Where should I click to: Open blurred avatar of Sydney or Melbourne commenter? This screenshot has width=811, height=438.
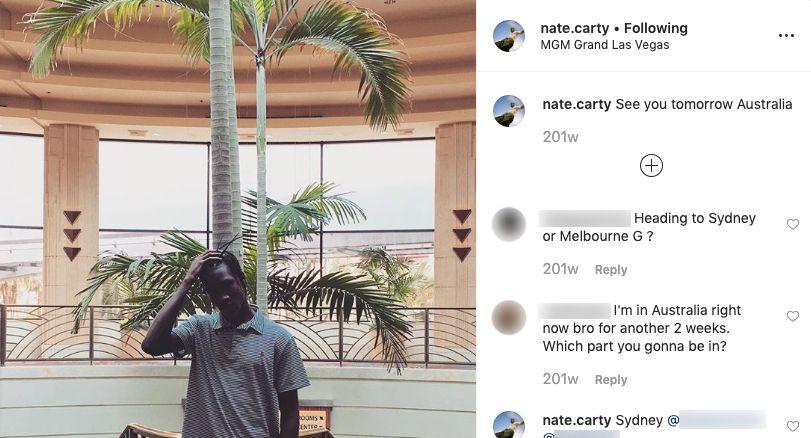tap(509, 224)
